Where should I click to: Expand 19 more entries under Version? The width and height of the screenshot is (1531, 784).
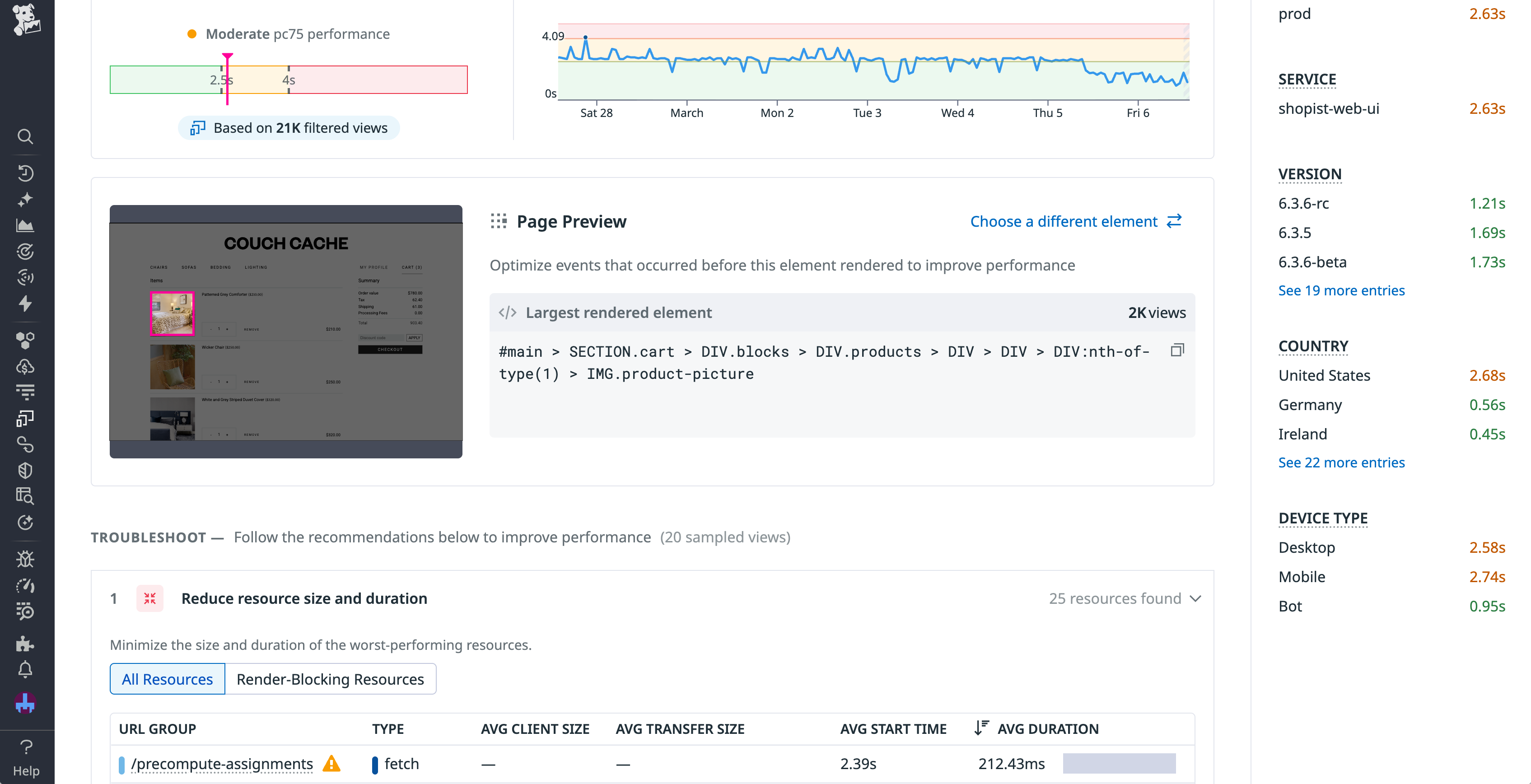(x=1341, y=290)
